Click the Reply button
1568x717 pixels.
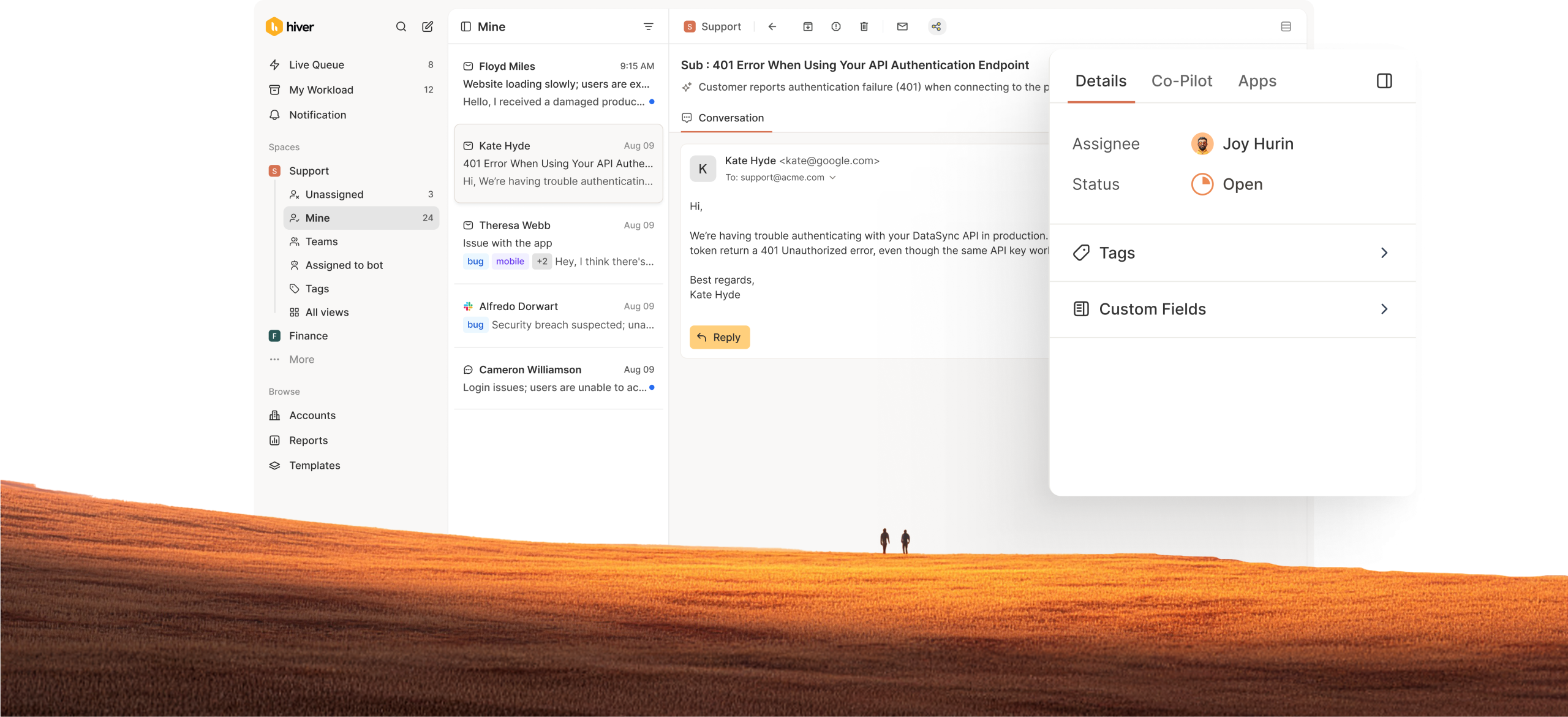[720, 338]
